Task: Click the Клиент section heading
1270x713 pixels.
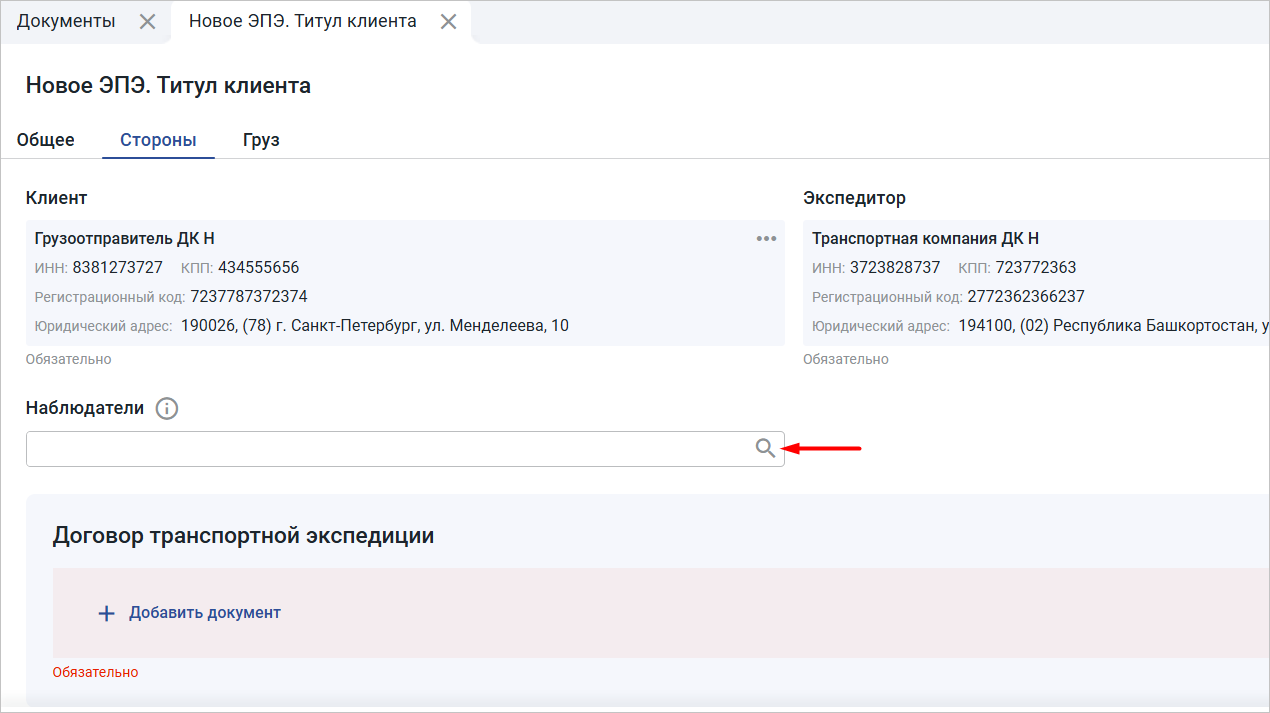Action: pyautogui.click(x=56, y=198)
